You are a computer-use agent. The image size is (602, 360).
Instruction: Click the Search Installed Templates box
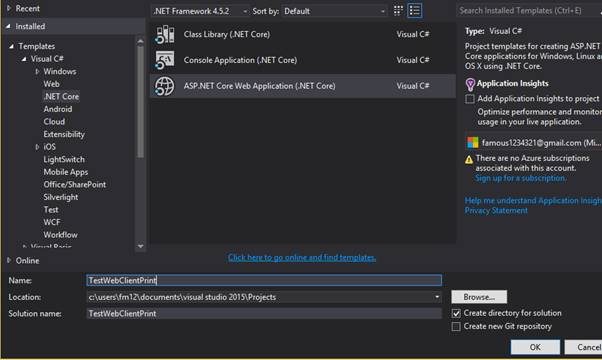[528, 11]
